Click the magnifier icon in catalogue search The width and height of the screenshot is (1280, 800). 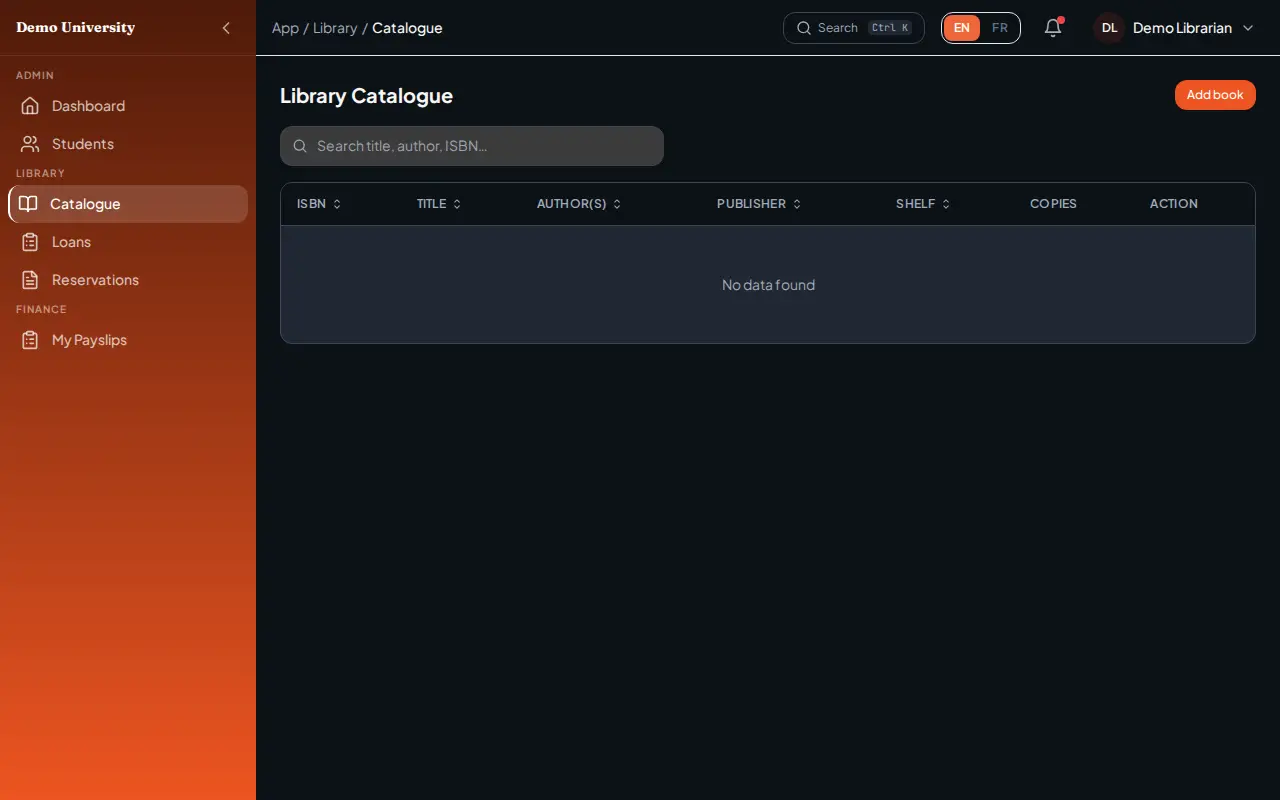pyautogui.click(x=300, y=146)
